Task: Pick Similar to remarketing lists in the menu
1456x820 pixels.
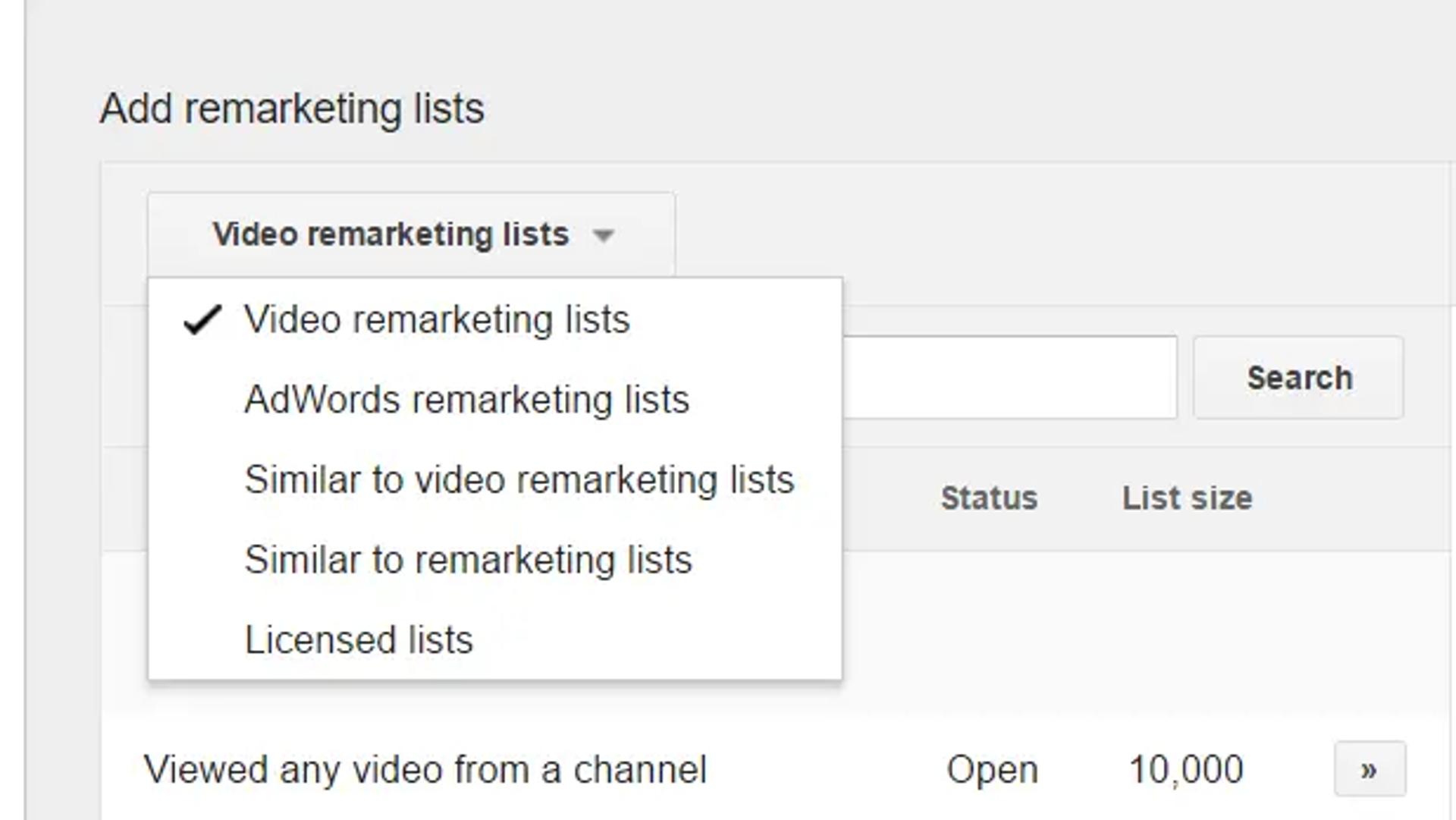Action: tap(495, 561)
